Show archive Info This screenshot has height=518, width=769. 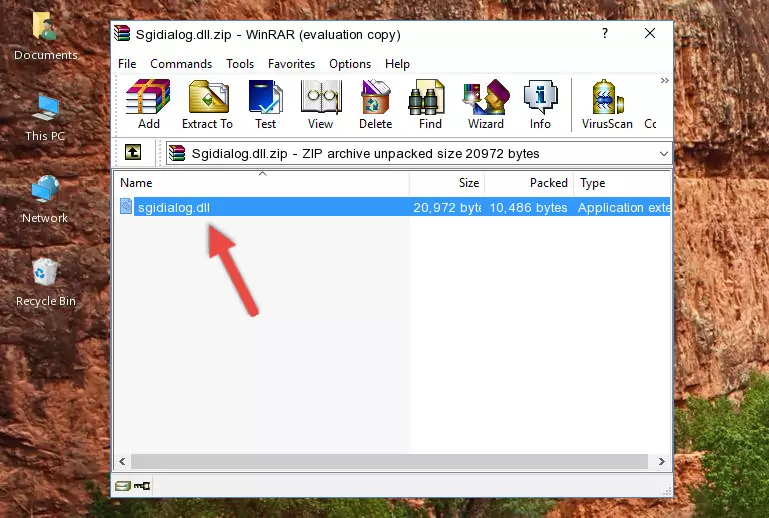[x=540, y=104]
